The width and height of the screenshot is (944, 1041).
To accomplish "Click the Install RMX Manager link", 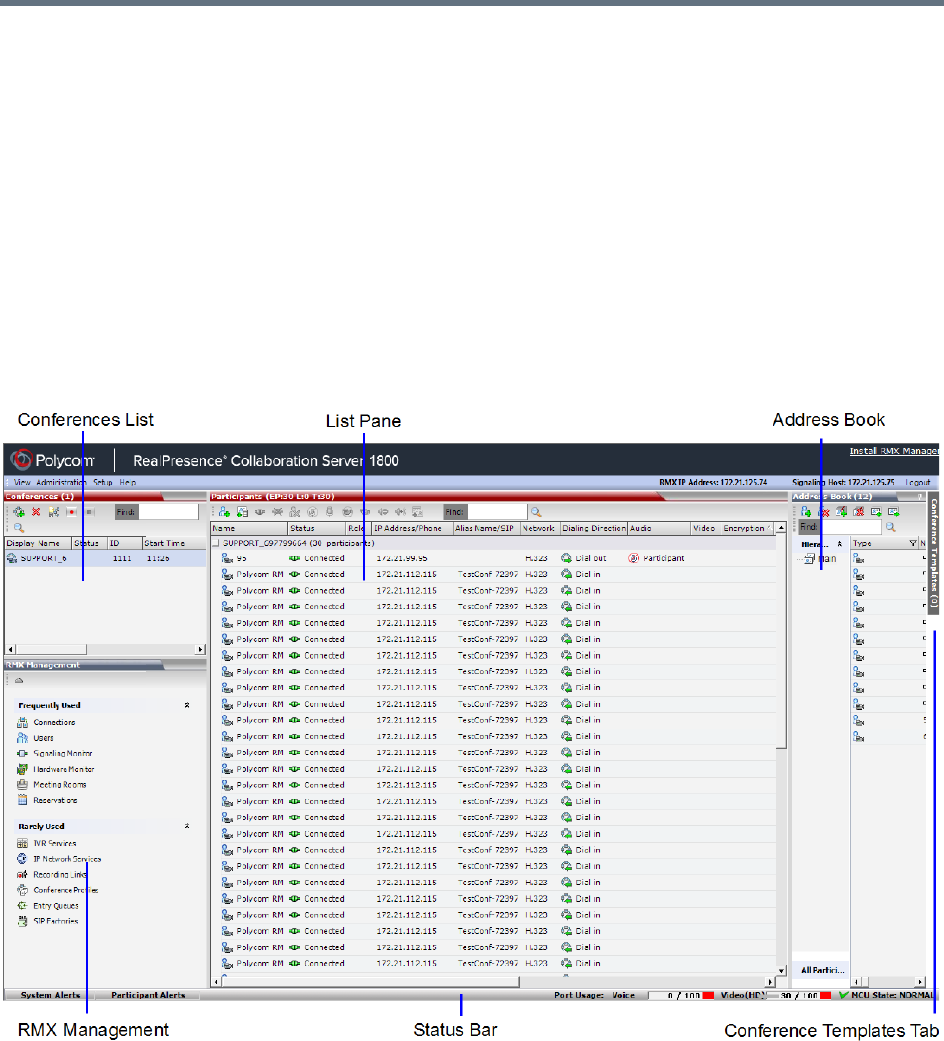I will pos(894,451).
